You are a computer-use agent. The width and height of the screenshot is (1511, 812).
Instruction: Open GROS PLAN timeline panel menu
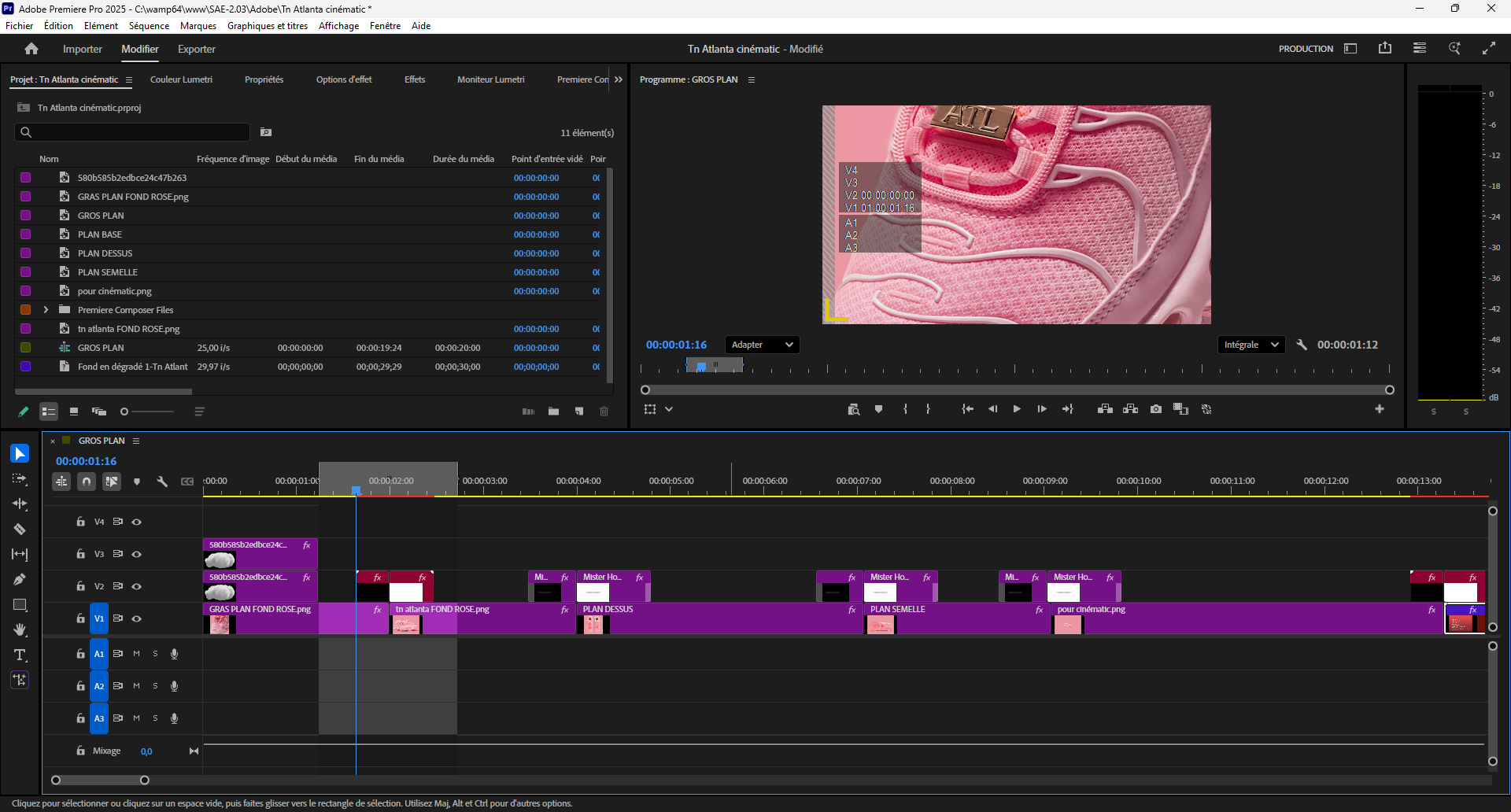click(x=136, y=441)
